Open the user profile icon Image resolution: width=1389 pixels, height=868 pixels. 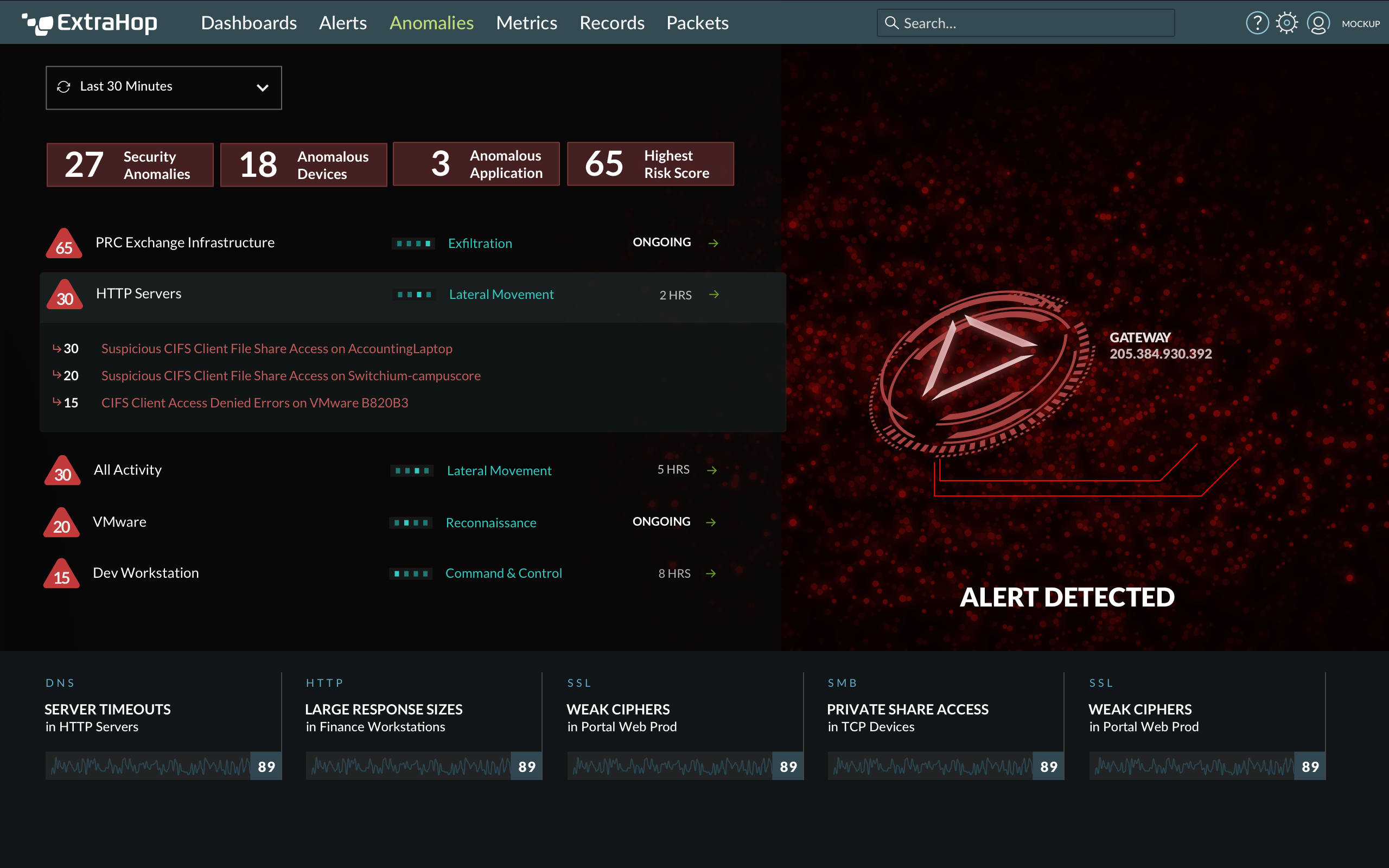point(1318,23)
